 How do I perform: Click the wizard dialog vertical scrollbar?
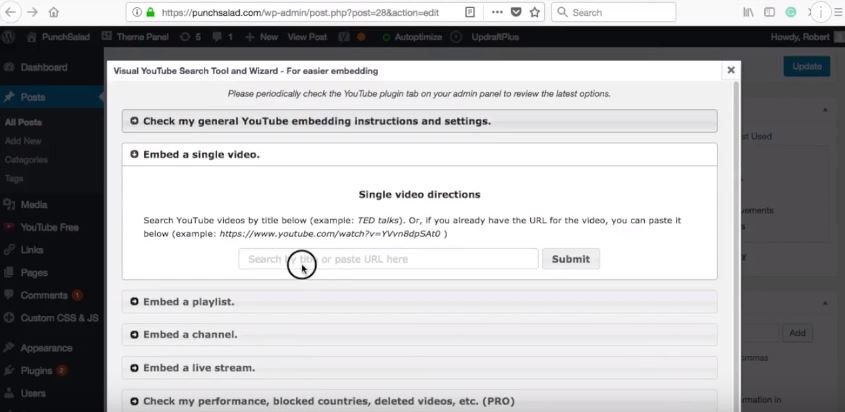coord(737,246)
